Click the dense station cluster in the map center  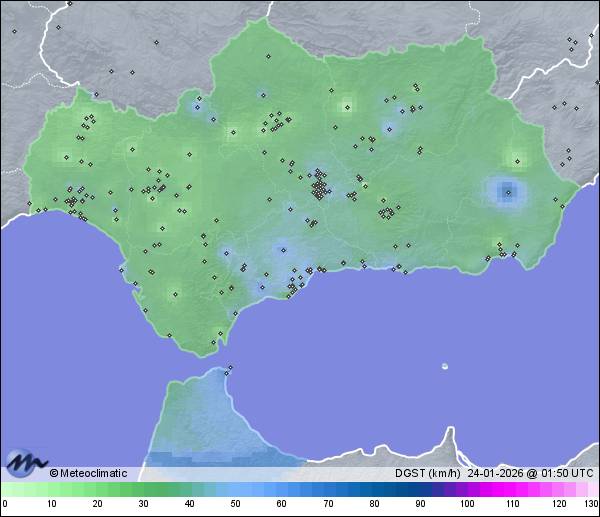[319, 186]
